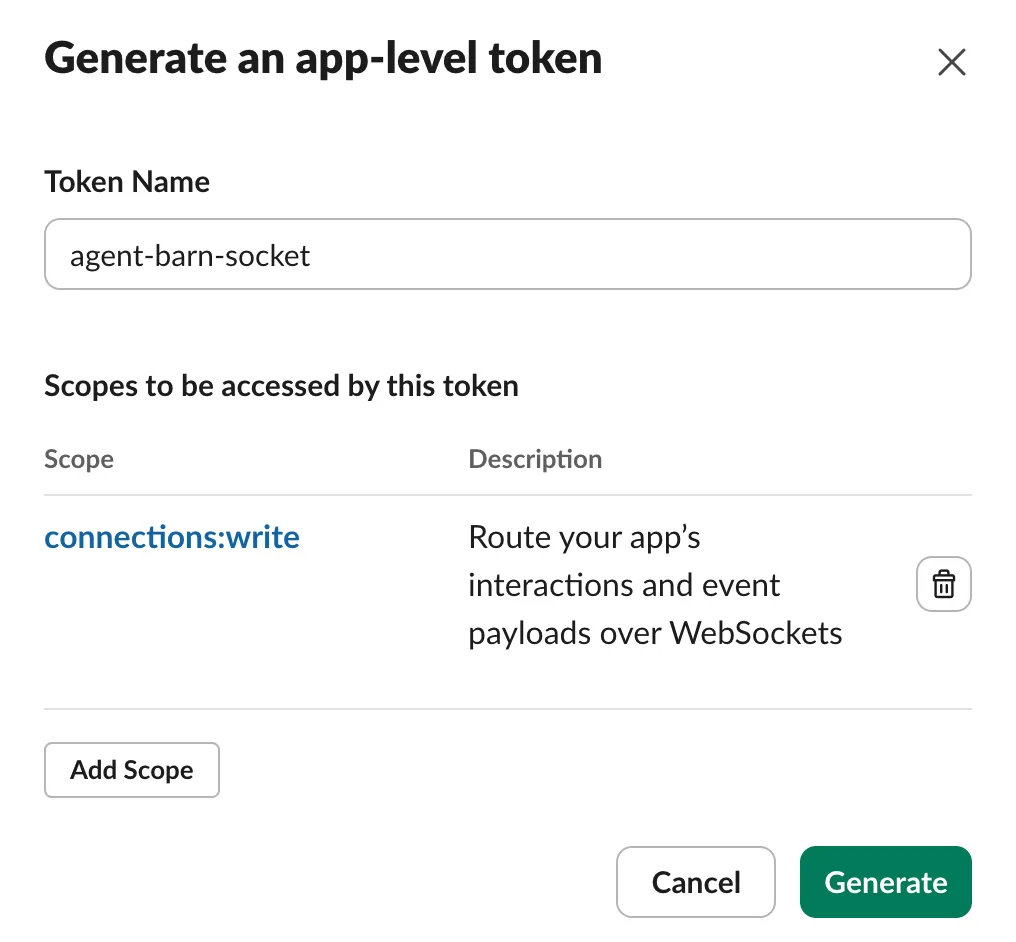Click the Generate button
The image size is (1016, 942).
pos(886,882)
